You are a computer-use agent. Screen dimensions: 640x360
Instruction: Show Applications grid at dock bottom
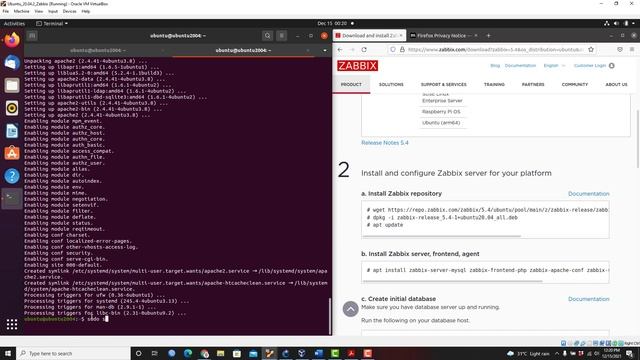(x=12, y=324)
